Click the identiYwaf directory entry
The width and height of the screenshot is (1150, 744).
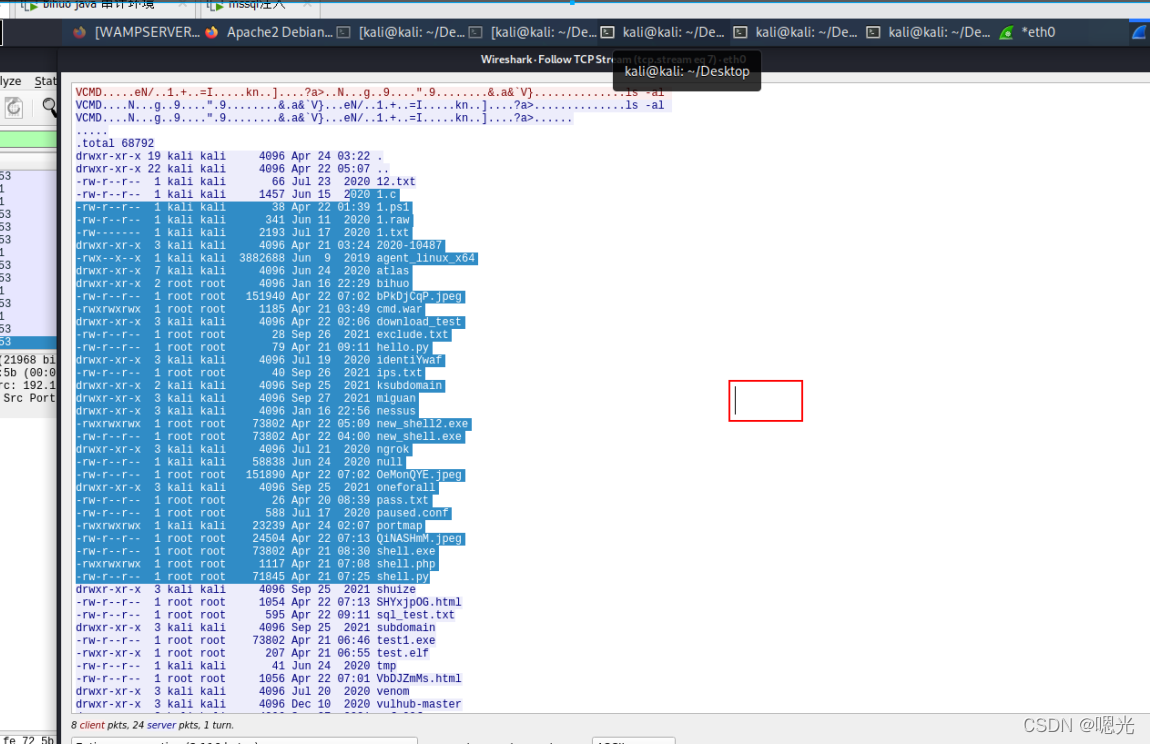coord(409,360)
